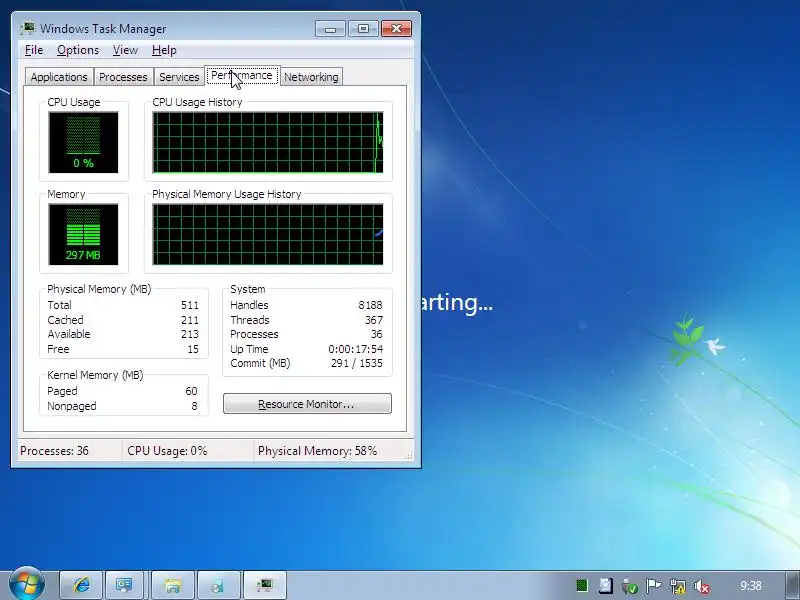Click the second taskbar icon after Internet Explorer
The image size is (800, 600).
coord(173,585)
